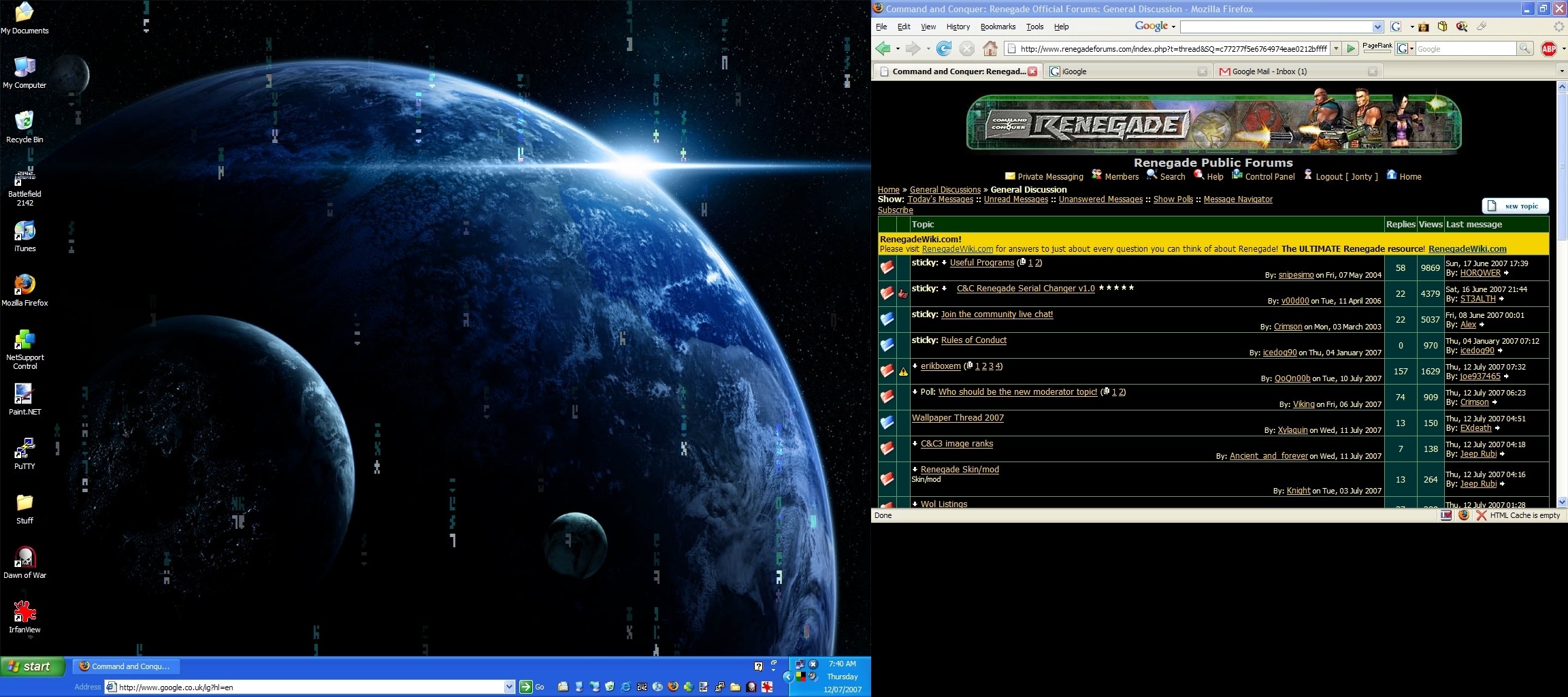
Task: Open the Wallpaper Thread 2007 topic
Action: pyautogui.click(x=957, y=418)
